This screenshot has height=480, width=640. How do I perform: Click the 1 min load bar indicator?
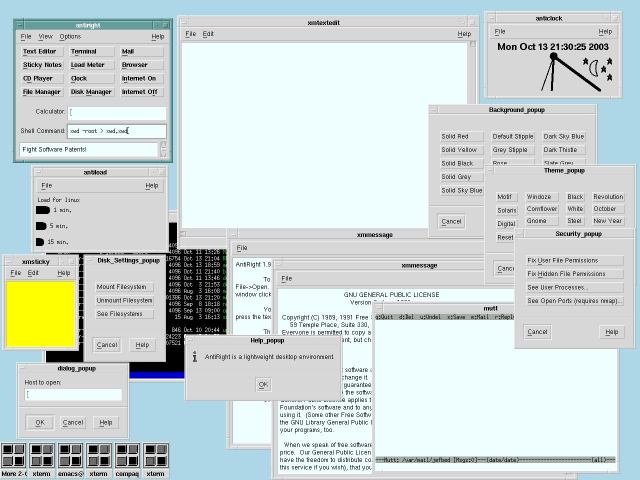43,210
